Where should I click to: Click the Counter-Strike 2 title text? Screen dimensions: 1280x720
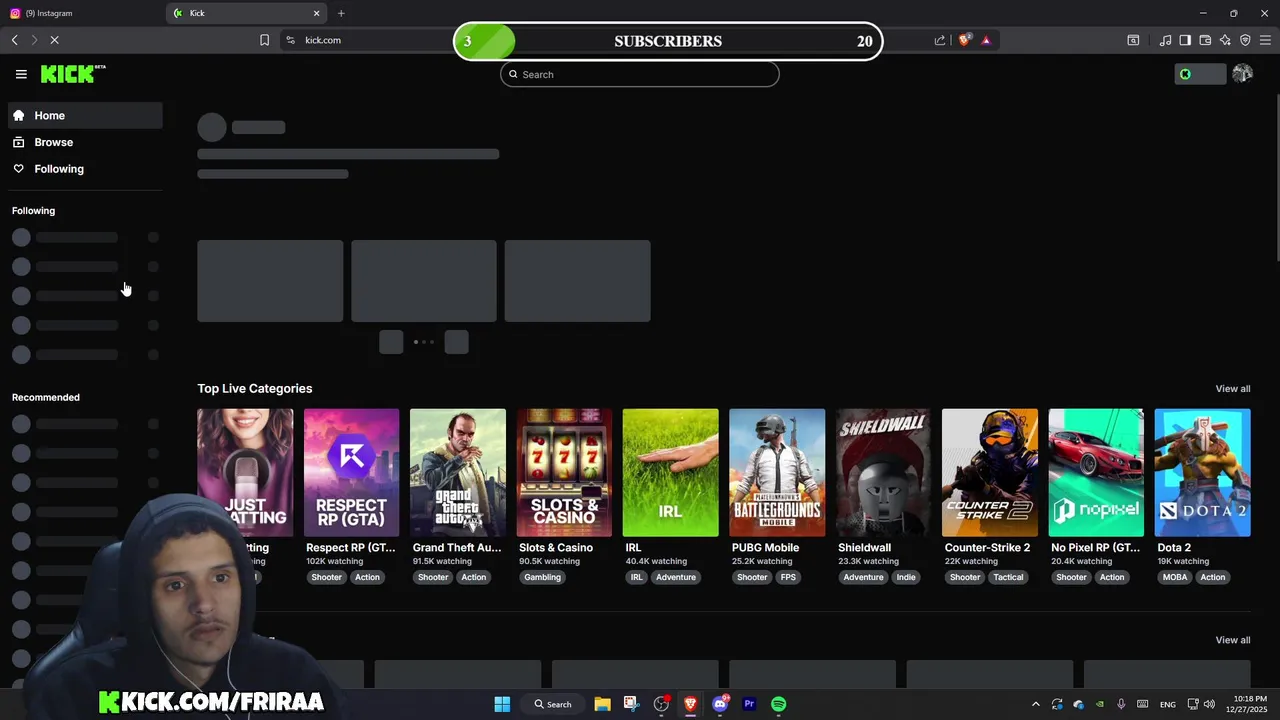pos(987,548)
